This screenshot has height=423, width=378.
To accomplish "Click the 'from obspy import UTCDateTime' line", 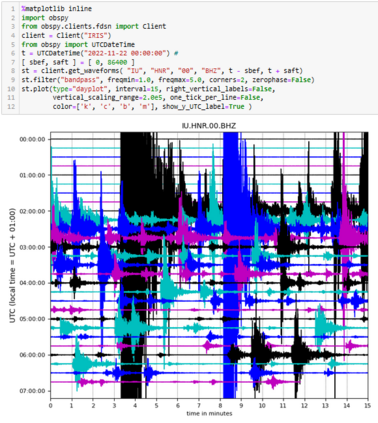I will [x=78, y=44].
